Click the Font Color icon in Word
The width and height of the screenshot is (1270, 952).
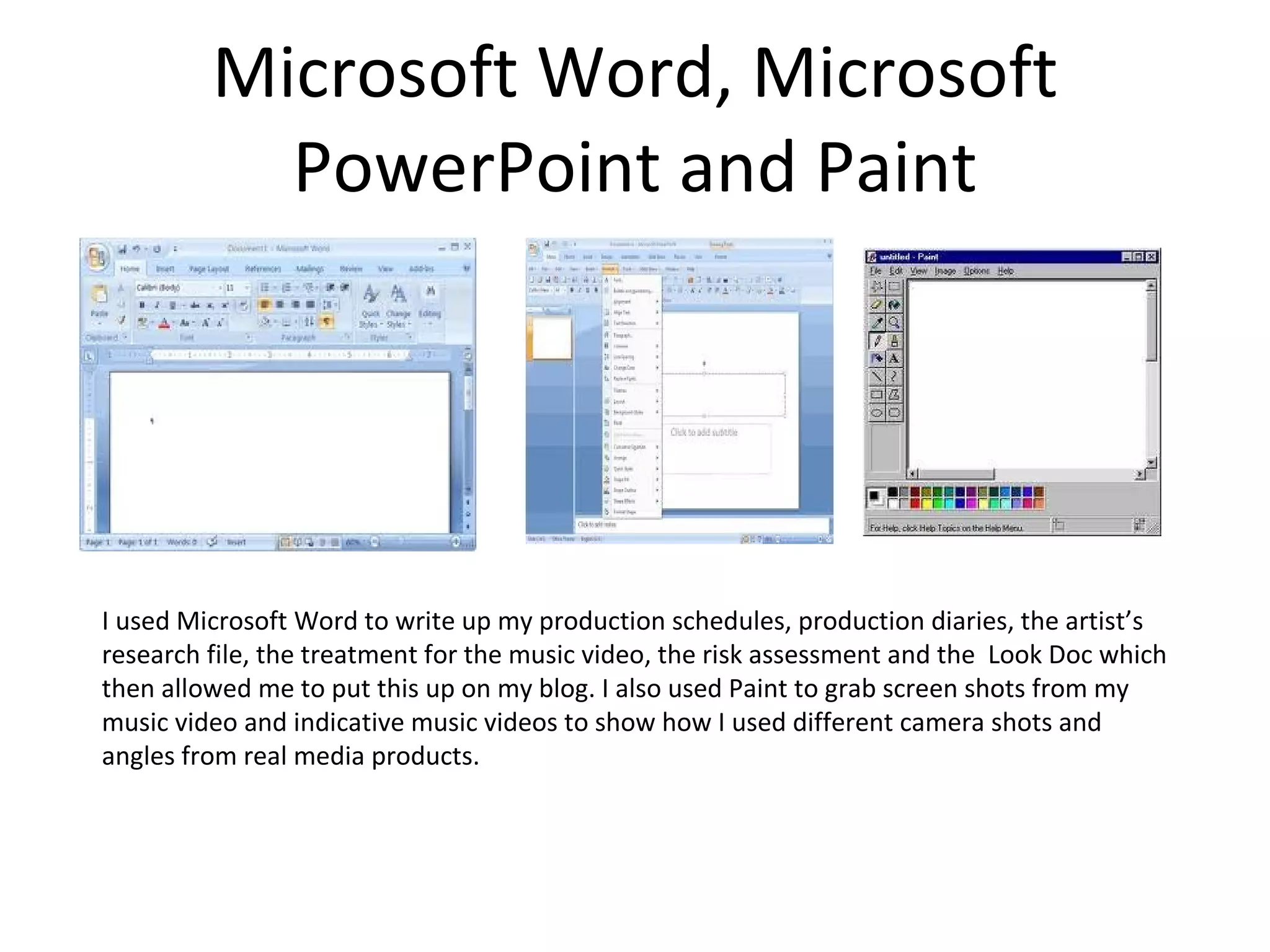(x=164, y=323)
